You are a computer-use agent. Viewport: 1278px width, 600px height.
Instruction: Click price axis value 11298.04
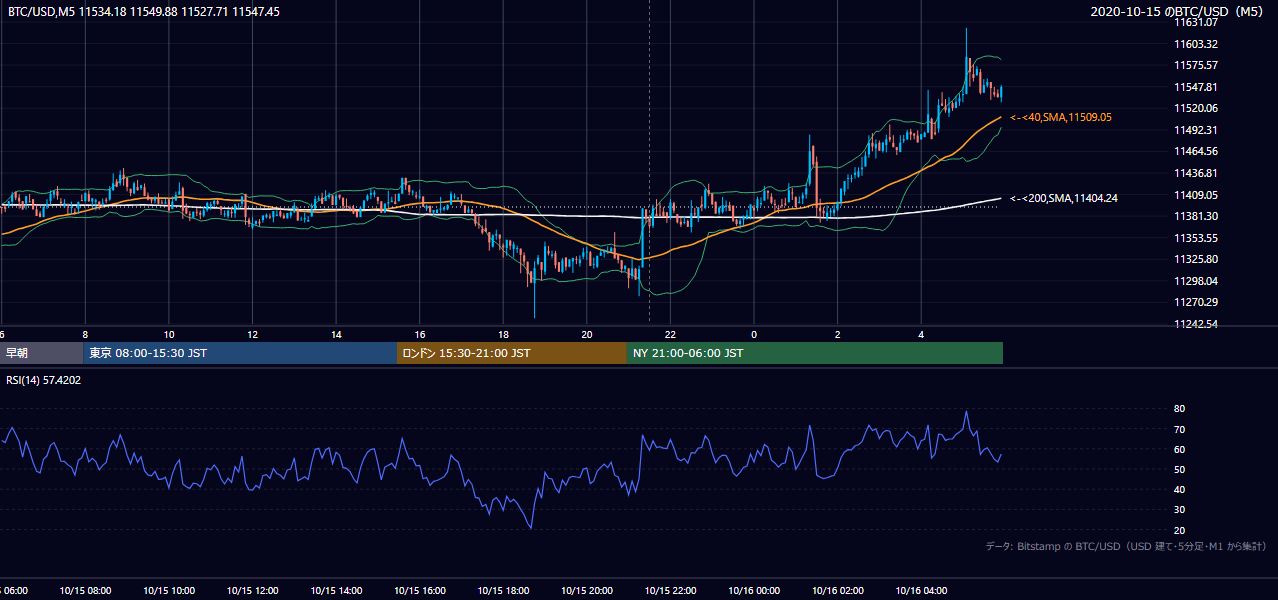(x=1196, y=281)
